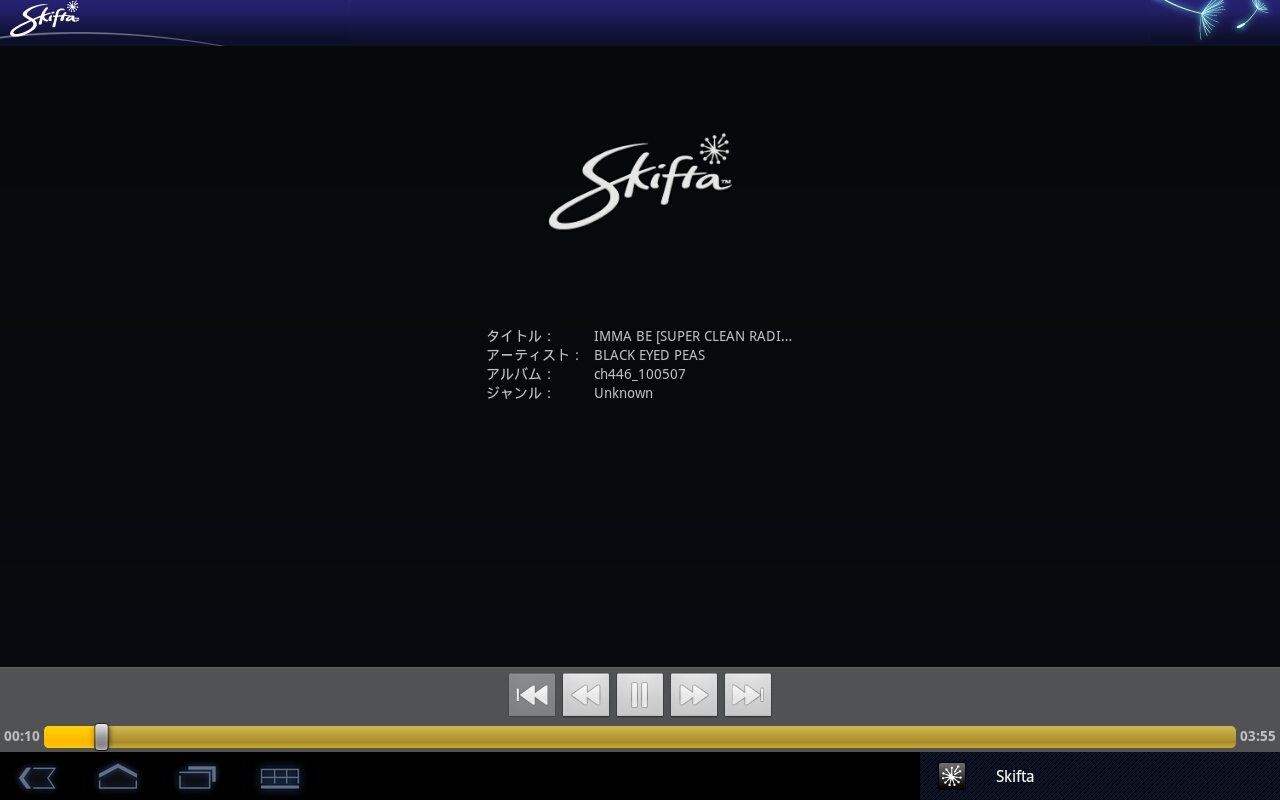Viewport: 1280px width, 800px height.
Task: Open the Android menu grid icon
Action: tap(280, 777)
